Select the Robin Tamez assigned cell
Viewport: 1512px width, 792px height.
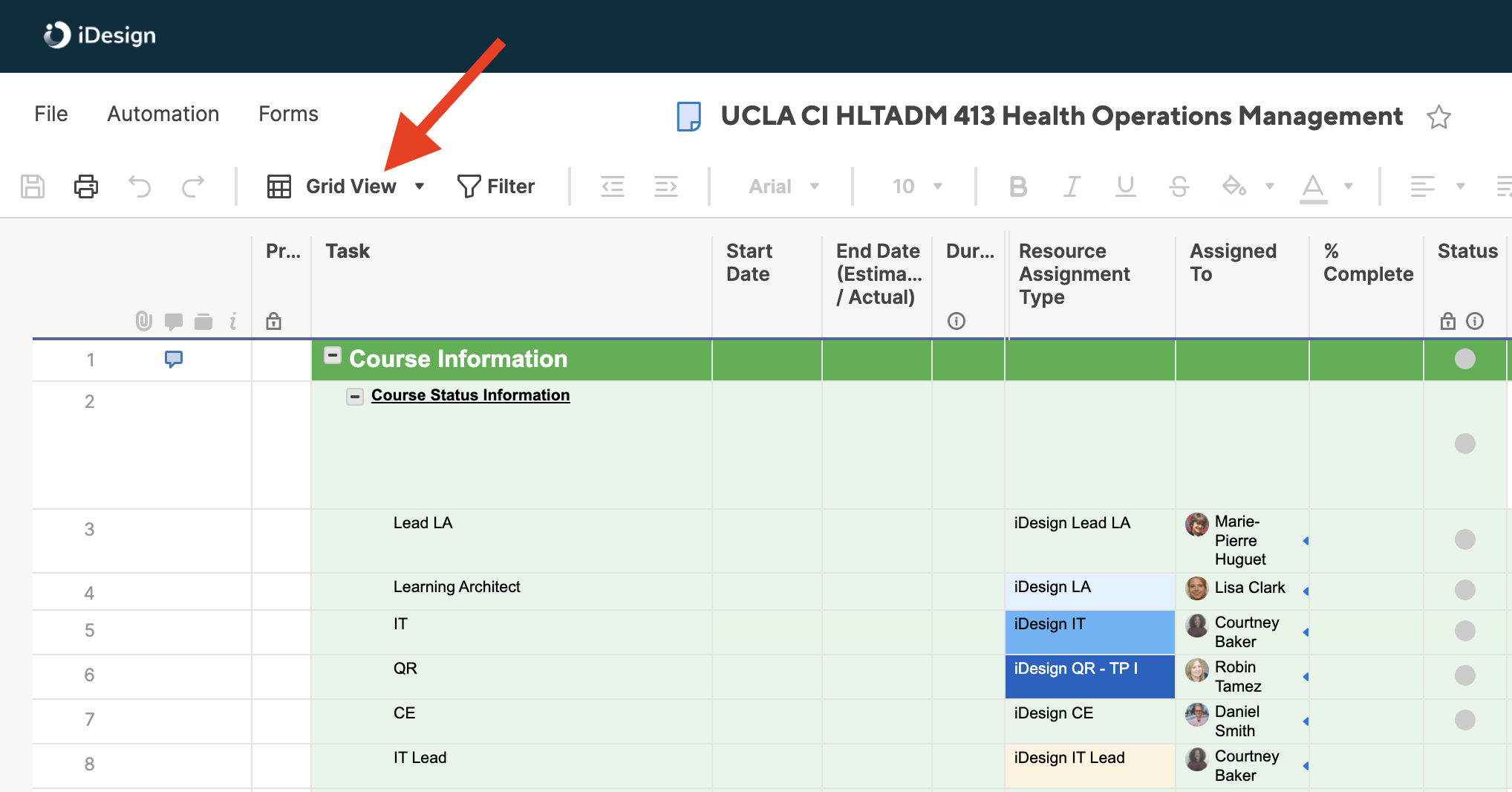point(1242,677)
